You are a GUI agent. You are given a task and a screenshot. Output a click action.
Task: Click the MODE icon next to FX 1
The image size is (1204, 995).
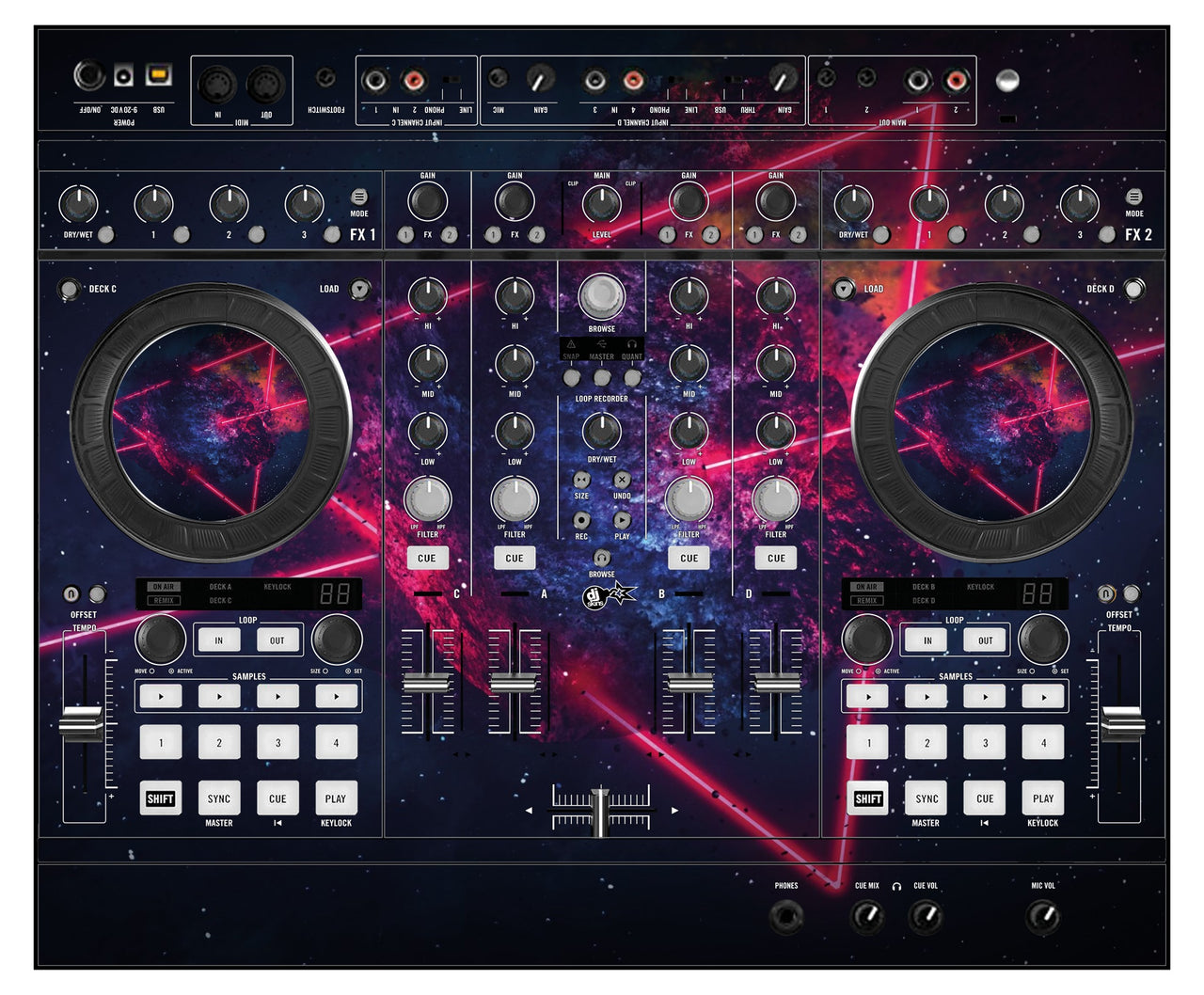click(358, 197)
